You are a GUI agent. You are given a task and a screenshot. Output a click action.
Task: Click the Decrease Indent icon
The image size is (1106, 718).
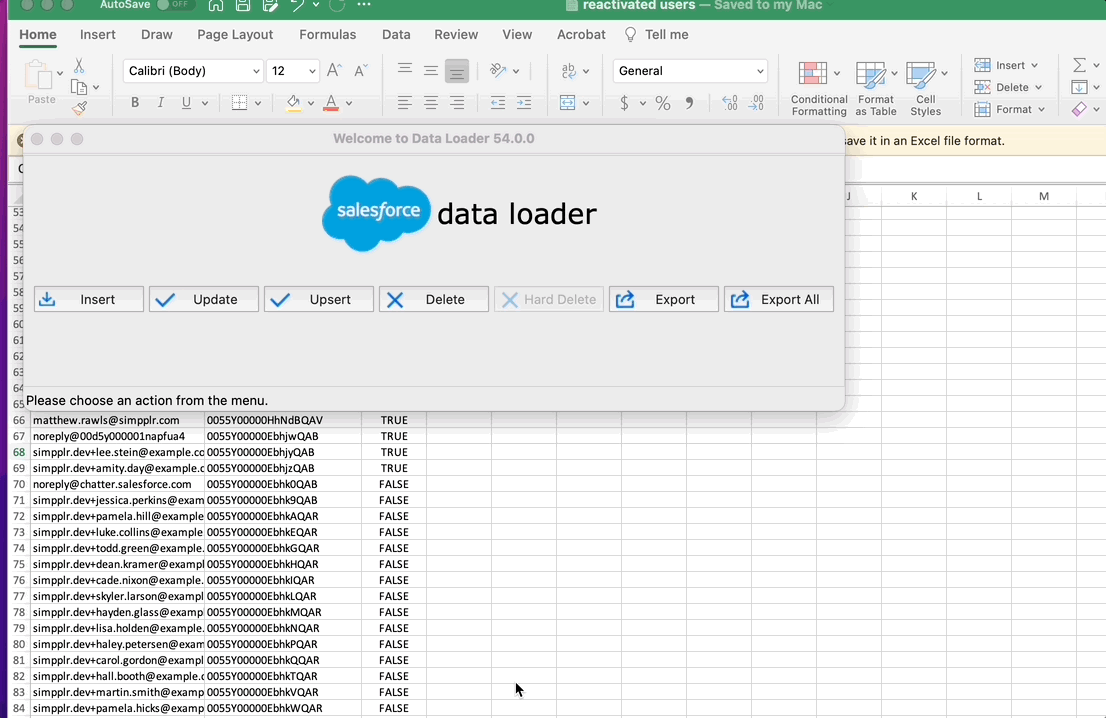[x=498, y=103]
